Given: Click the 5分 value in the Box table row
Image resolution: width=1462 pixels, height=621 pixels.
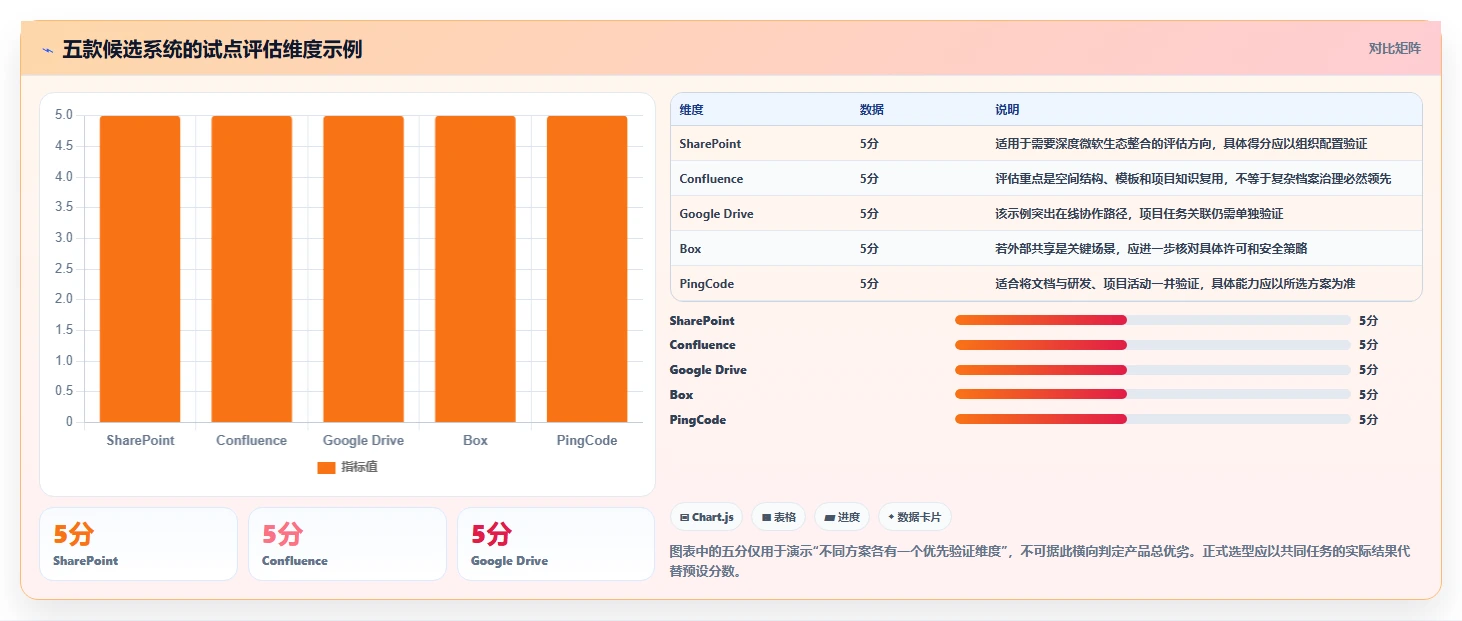Looking at the screenshot, I should click(x=869, y=249).
